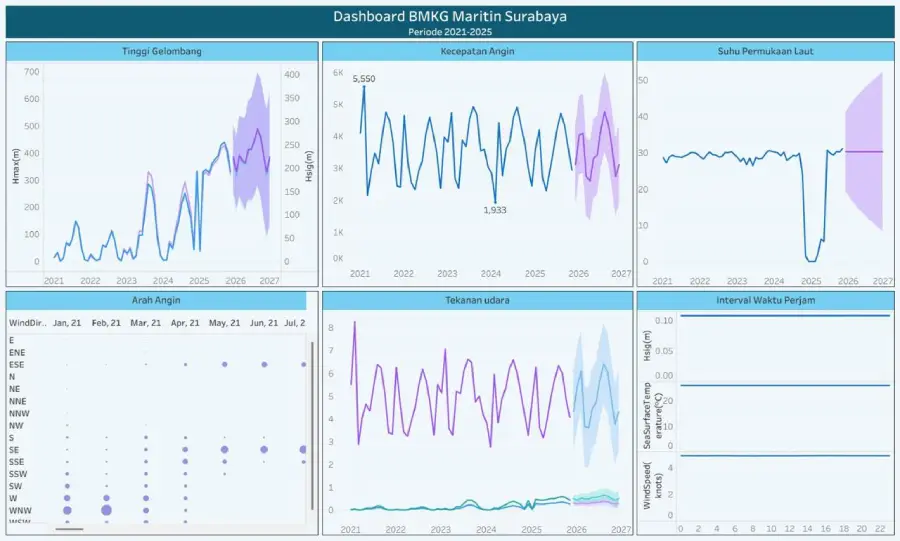
Task: Click the 1,933 minimum wind speed label
Action: [x=495, y=210]
